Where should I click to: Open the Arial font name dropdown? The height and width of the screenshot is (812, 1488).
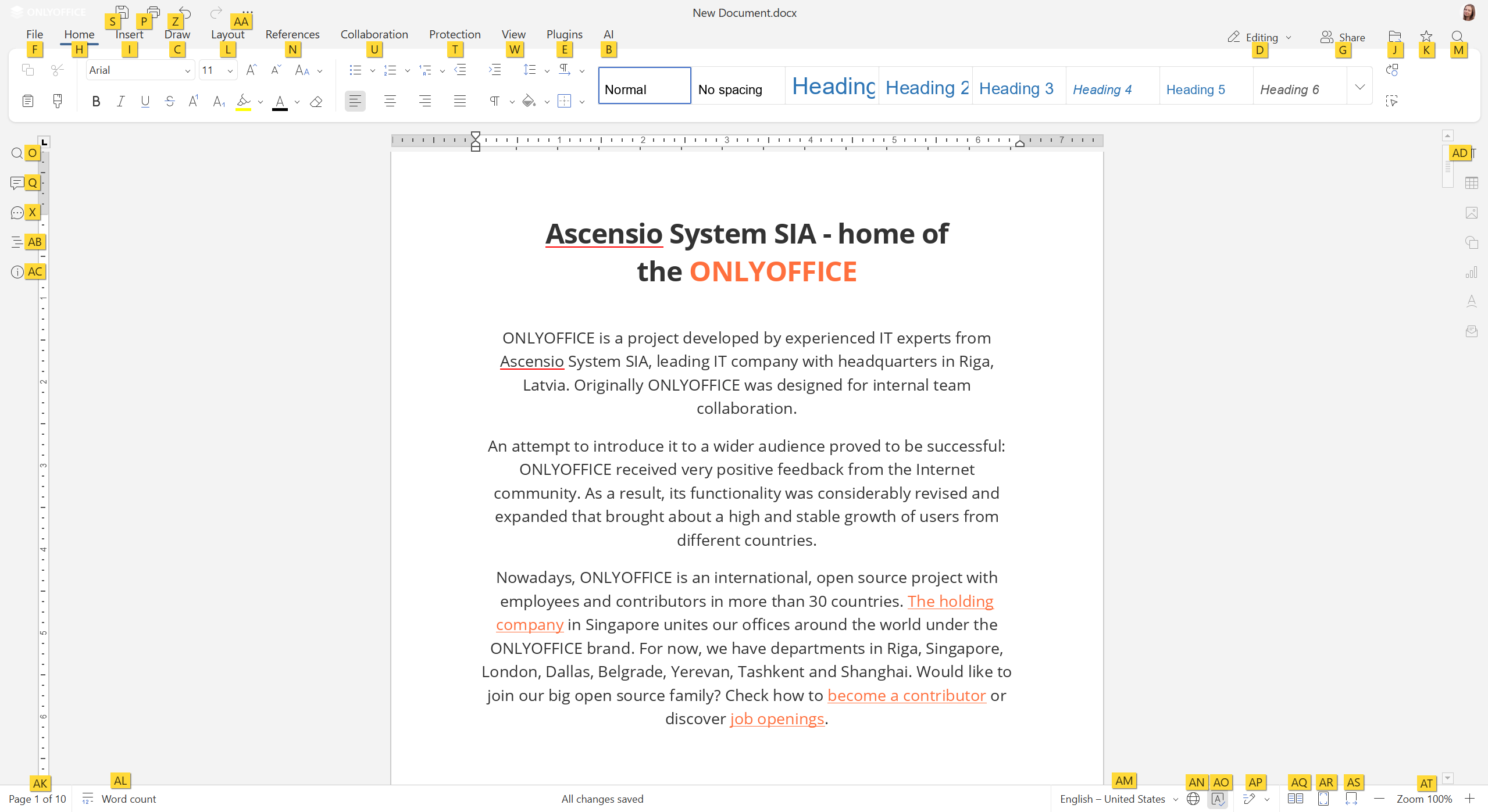coord(187,70)
